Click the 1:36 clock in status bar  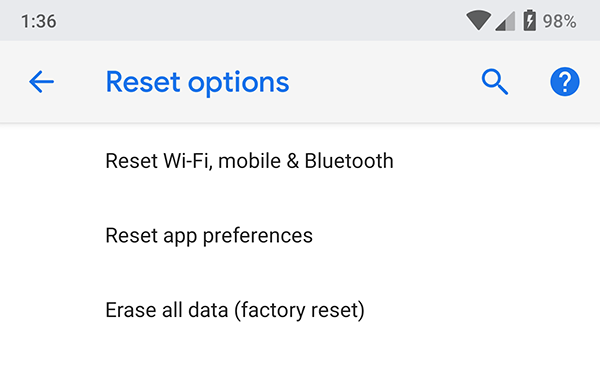click(x=39, y=21)
